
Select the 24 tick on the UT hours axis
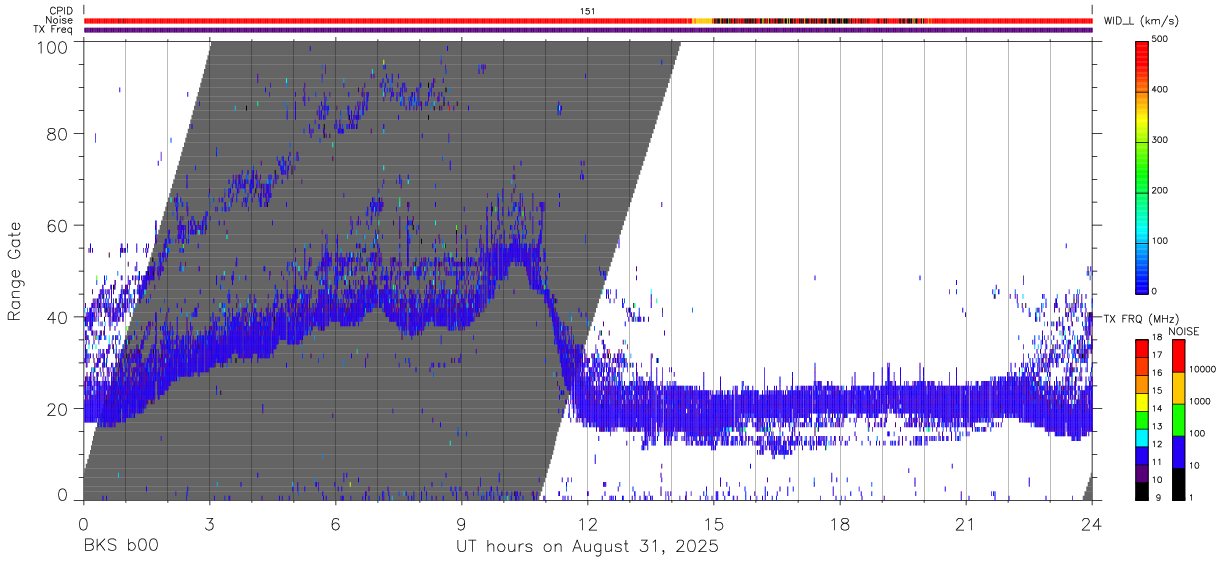point(1092,523)
